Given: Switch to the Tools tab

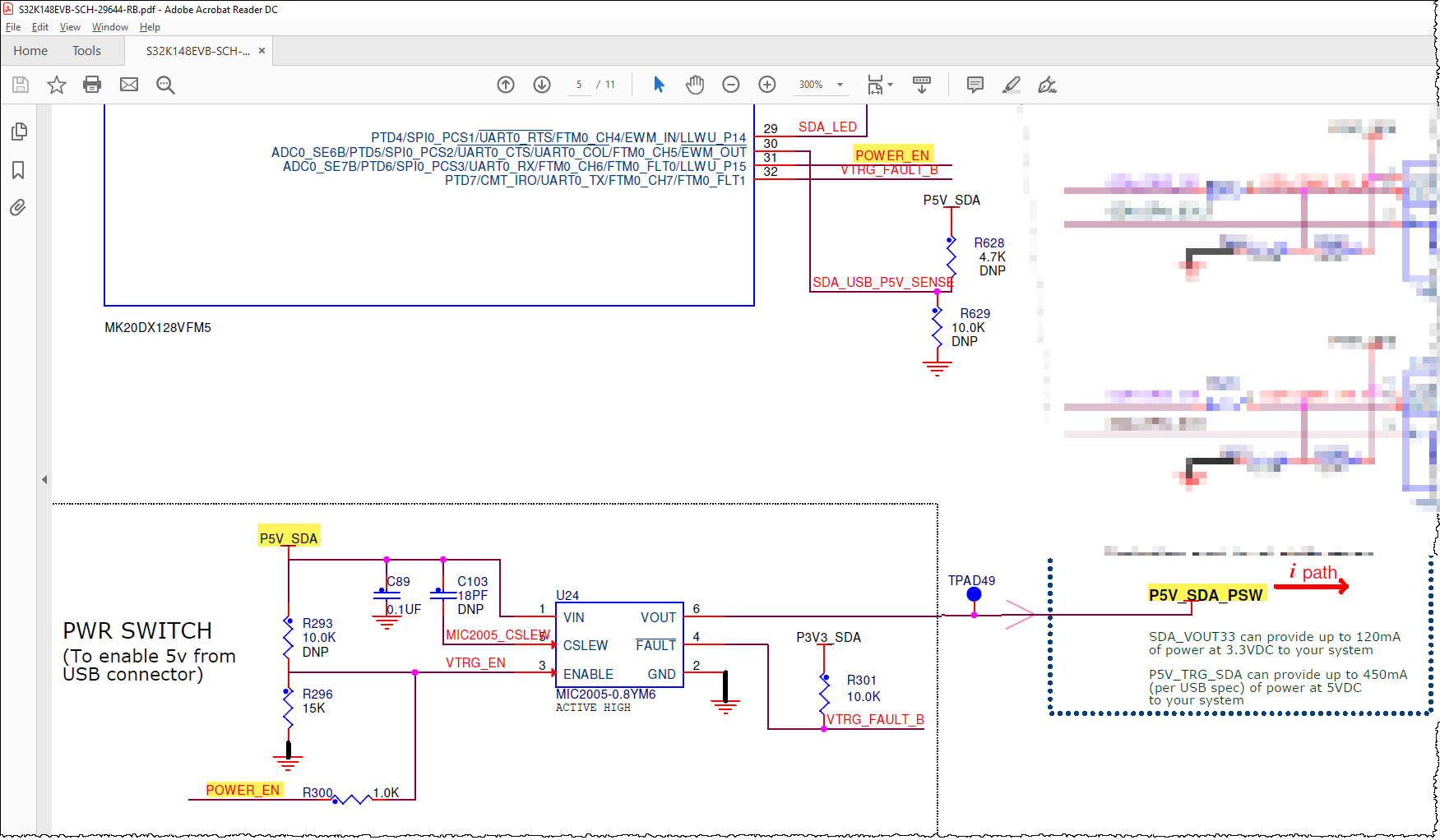Looking at the screenshot, I should click(86, 51).
